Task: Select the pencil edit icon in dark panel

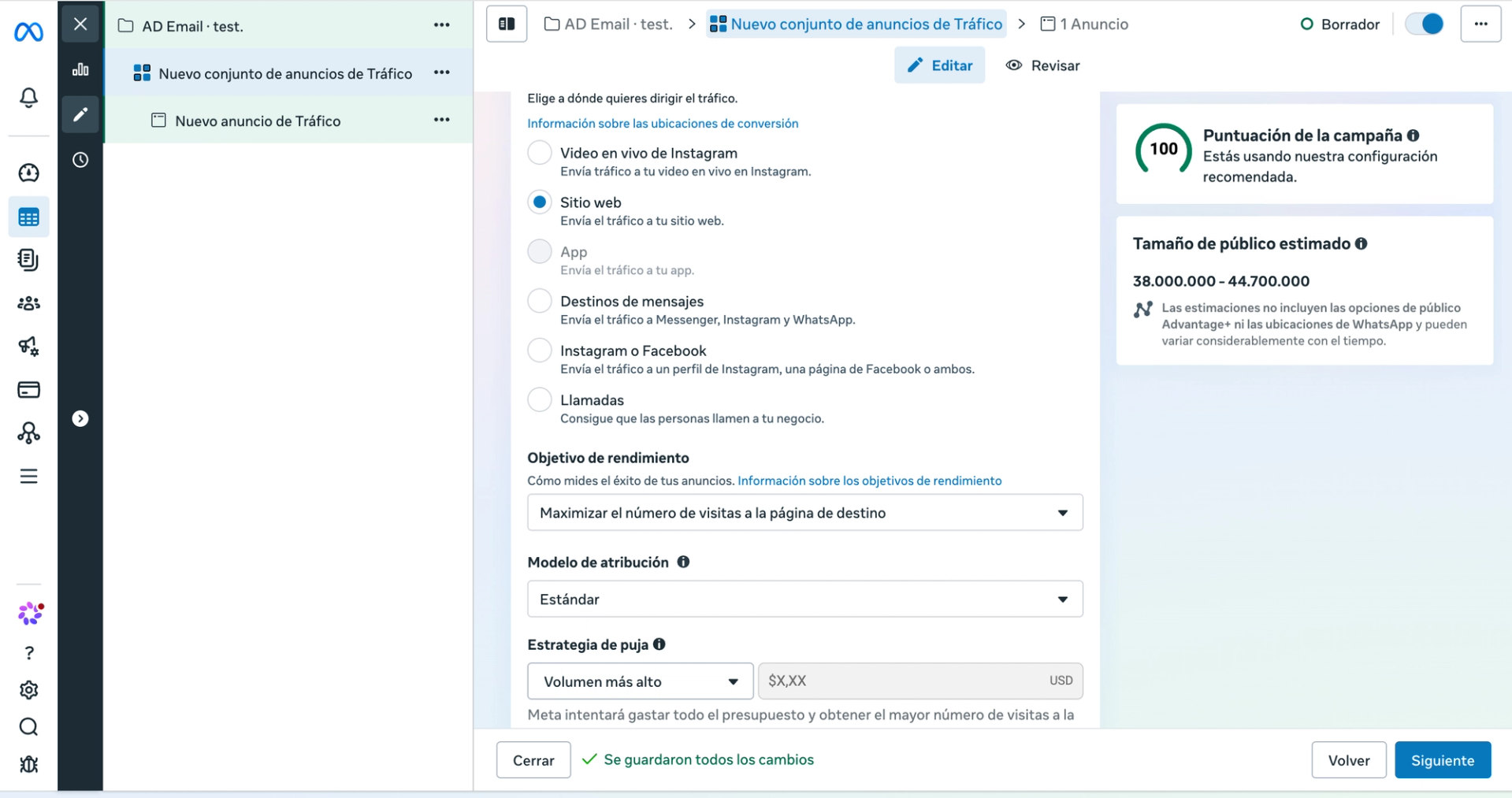Action: click(80, 115)
